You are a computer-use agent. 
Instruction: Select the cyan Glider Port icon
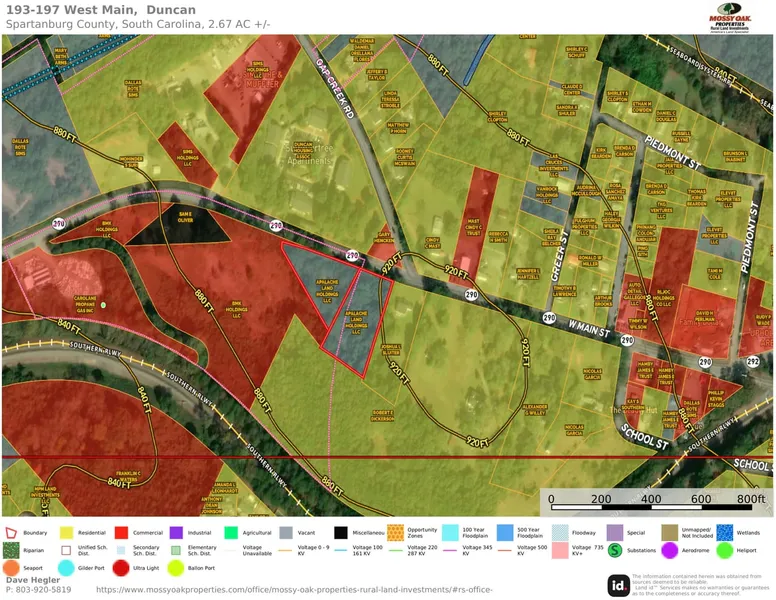67,568
